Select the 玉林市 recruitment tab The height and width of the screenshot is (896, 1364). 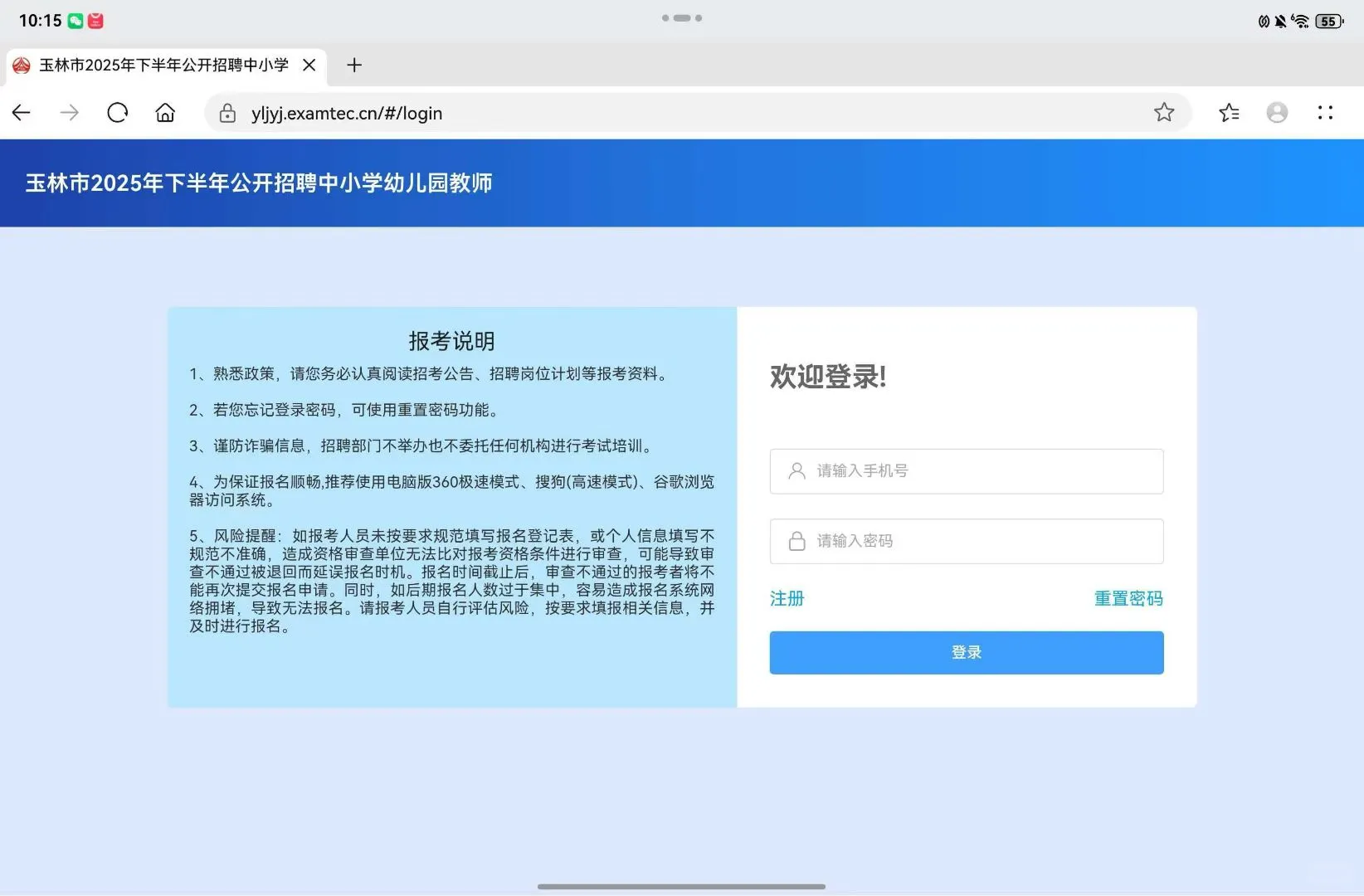[149, 65]
